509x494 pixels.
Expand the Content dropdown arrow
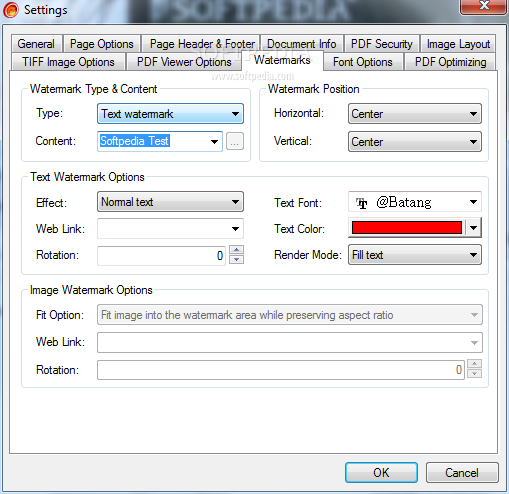[214, 142]
